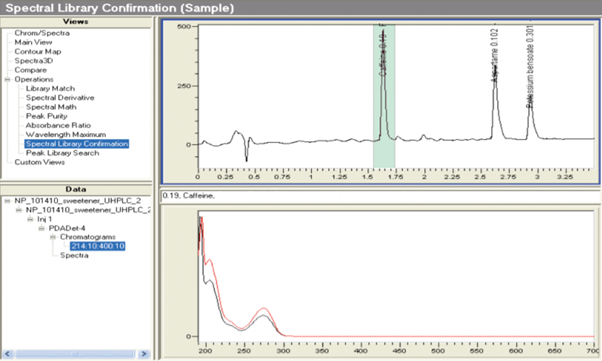Click the Views panel header
This screenshot has width=602, height=361.
(x=76, y=22)
